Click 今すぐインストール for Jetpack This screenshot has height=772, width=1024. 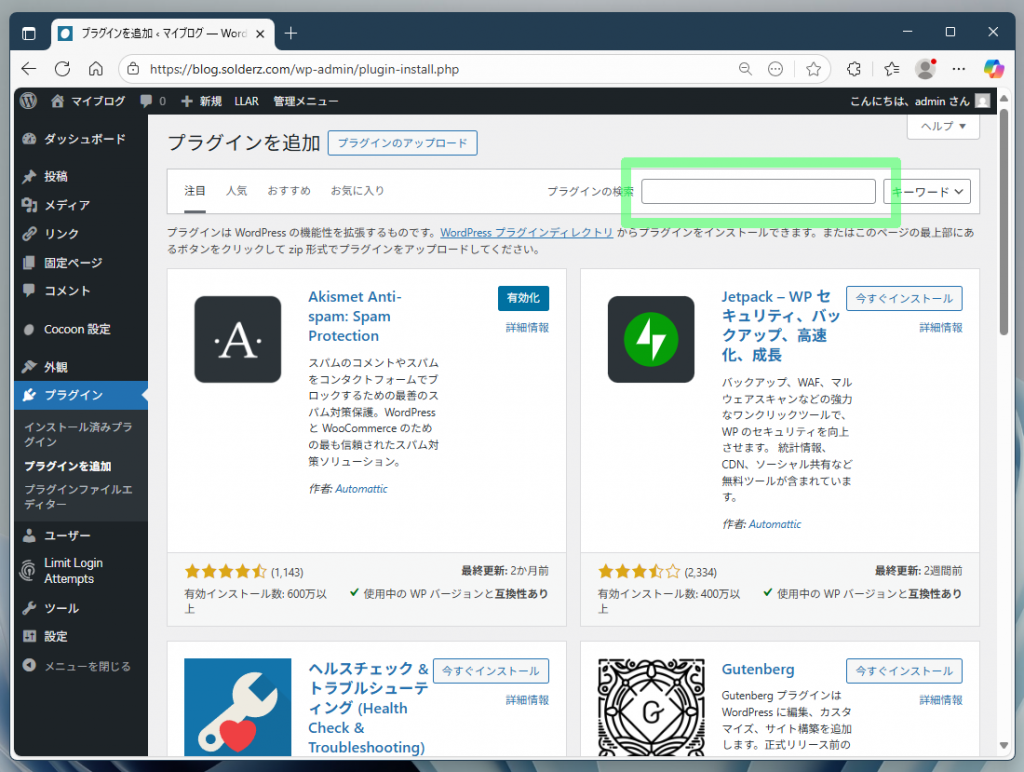(904, 298)
